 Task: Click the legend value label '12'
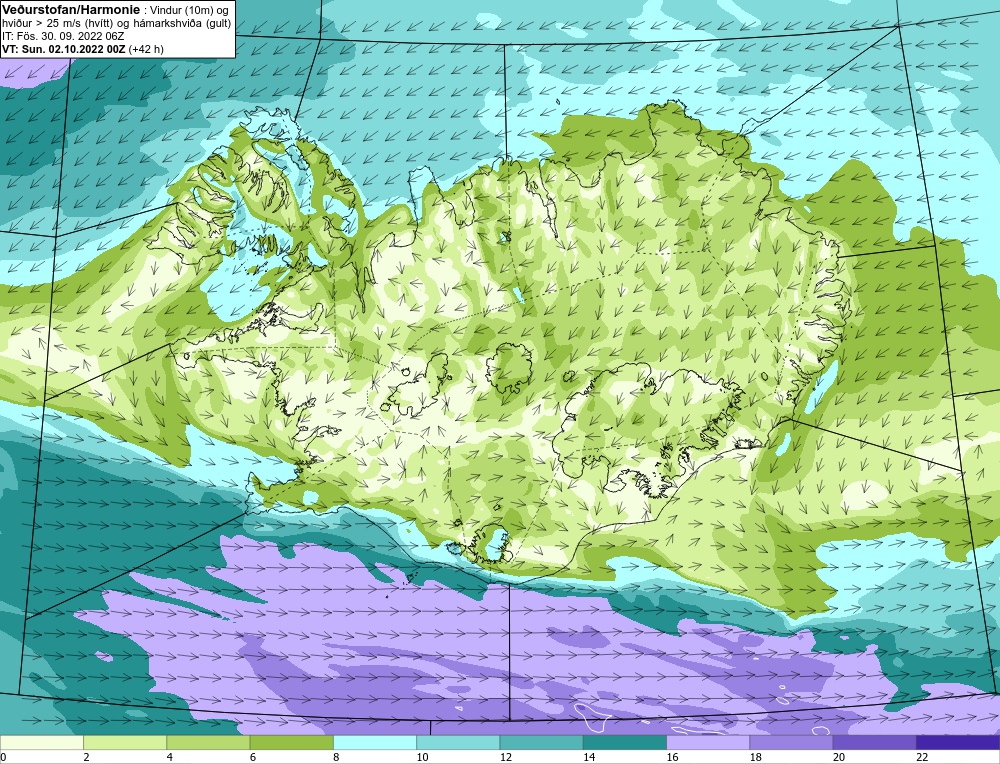506,757
